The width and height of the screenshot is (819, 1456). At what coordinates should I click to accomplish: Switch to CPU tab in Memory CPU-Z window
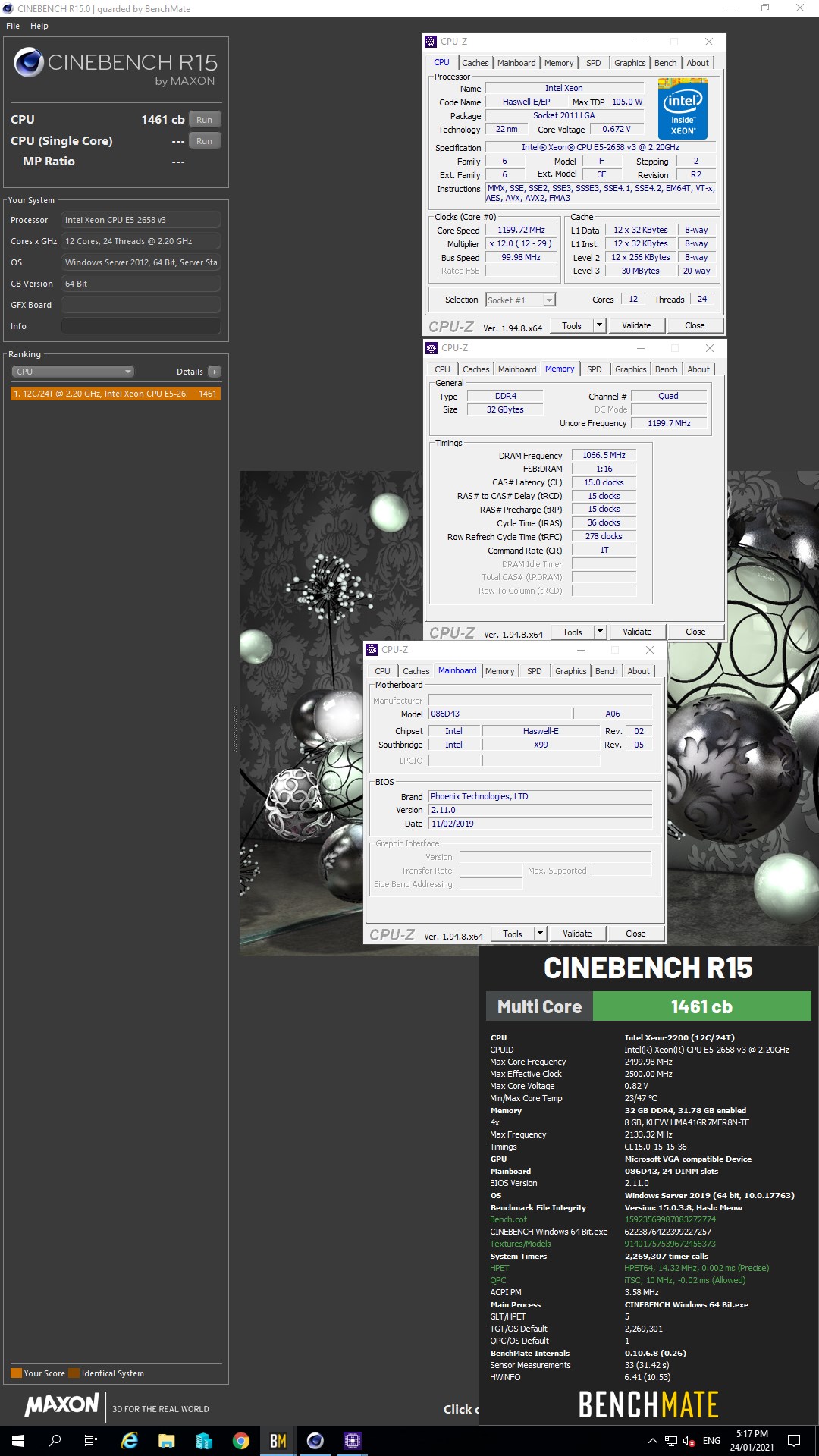point(443,369)
